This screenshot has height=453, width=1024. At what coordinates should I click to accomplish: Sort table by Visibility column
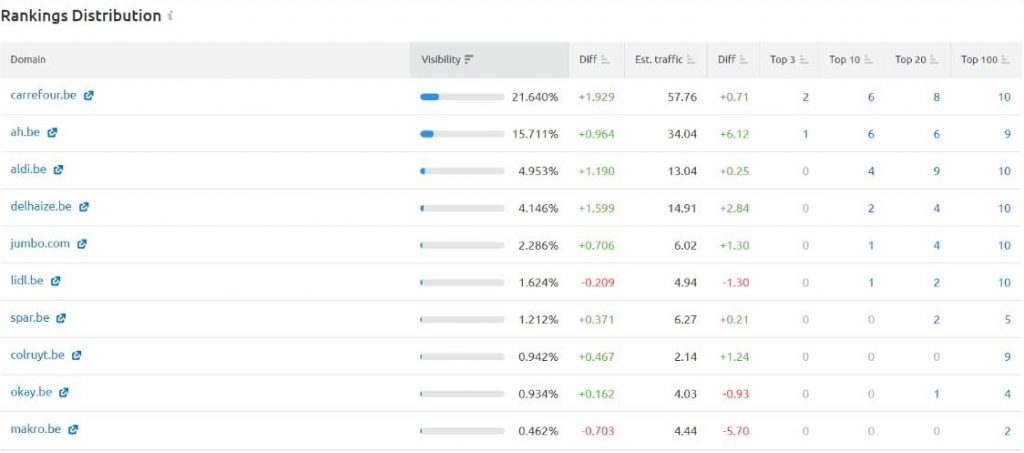point(490,60)
